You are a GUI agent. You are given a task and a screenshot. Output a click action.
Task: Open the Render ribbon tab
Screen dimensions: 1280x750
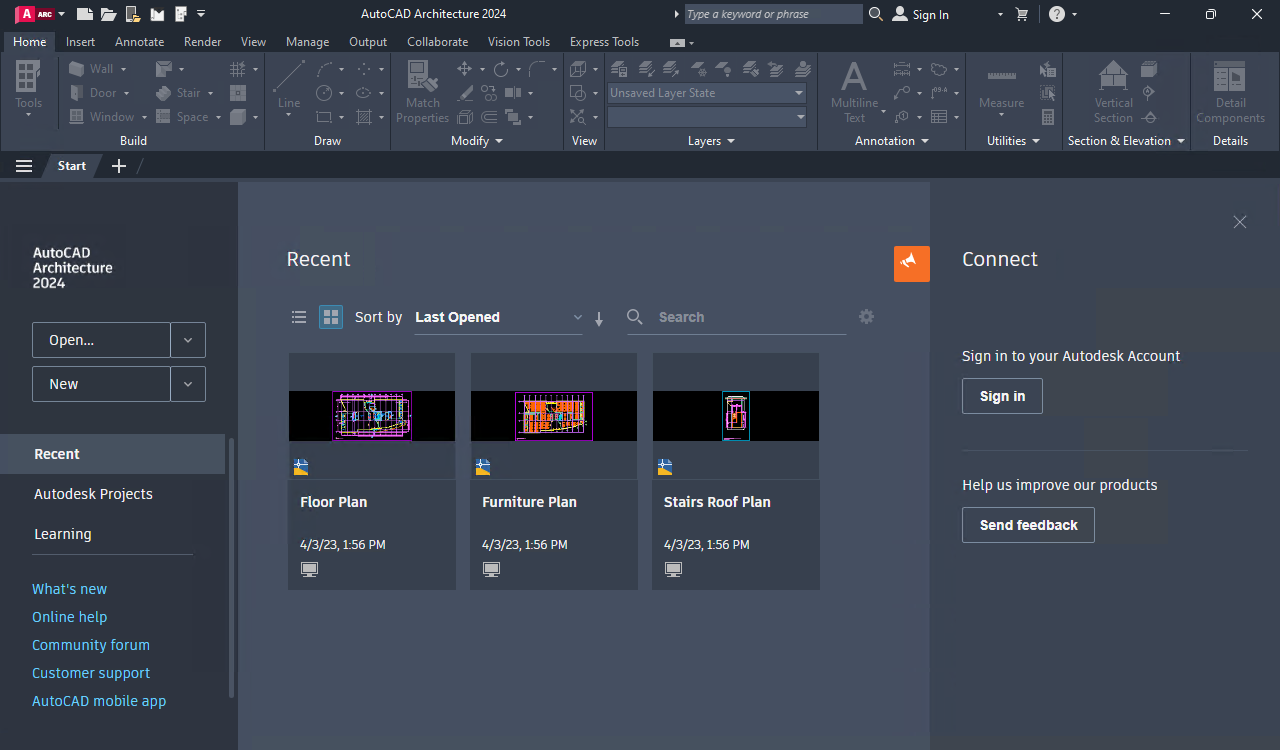click(x=202, y=42)
